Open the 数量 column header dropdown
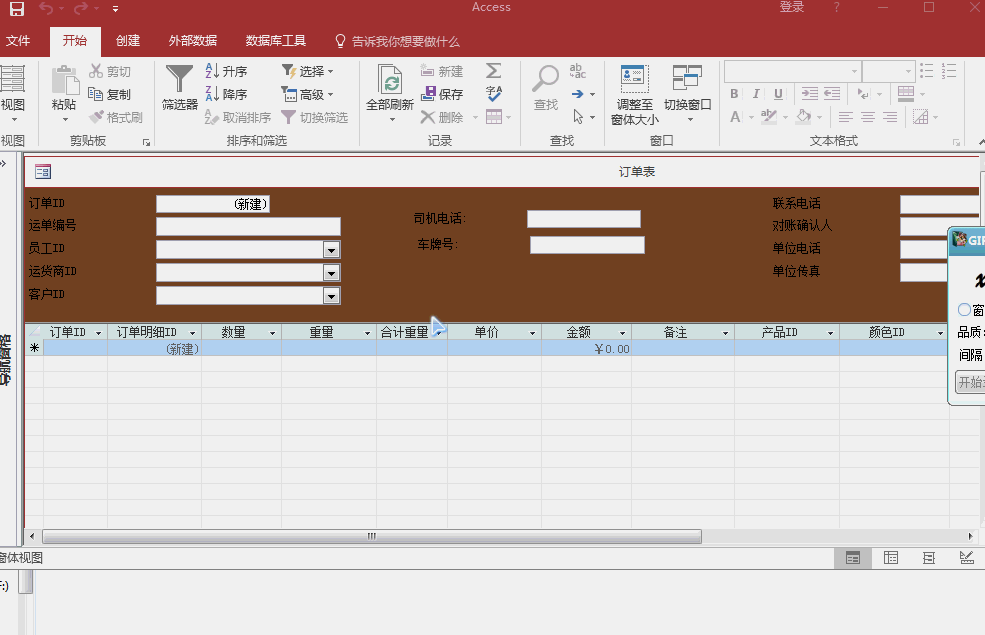985x635 pixels. [x=273, y=333]
